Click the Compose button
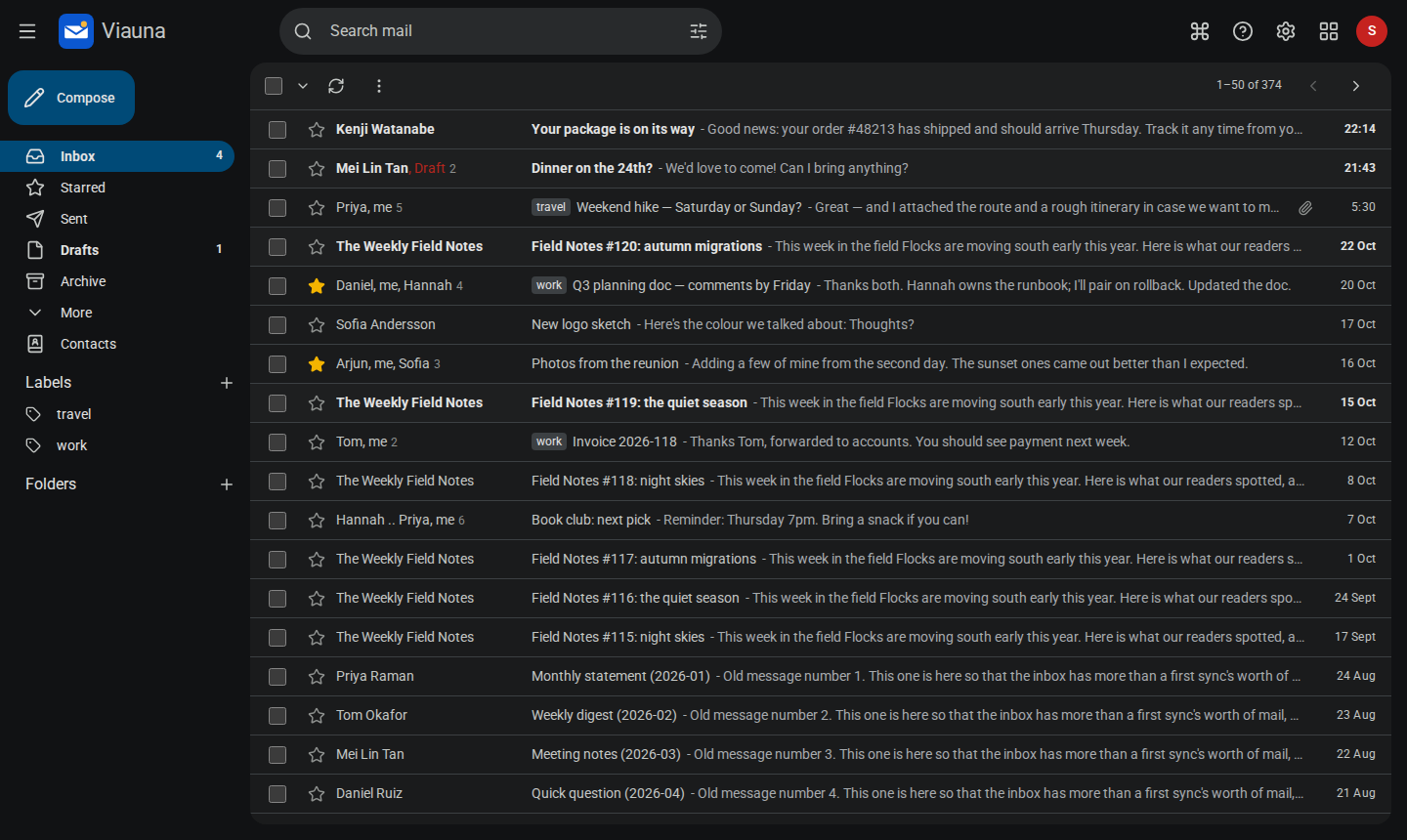The height and width of the screenshot is (840, 1407). 71,98
